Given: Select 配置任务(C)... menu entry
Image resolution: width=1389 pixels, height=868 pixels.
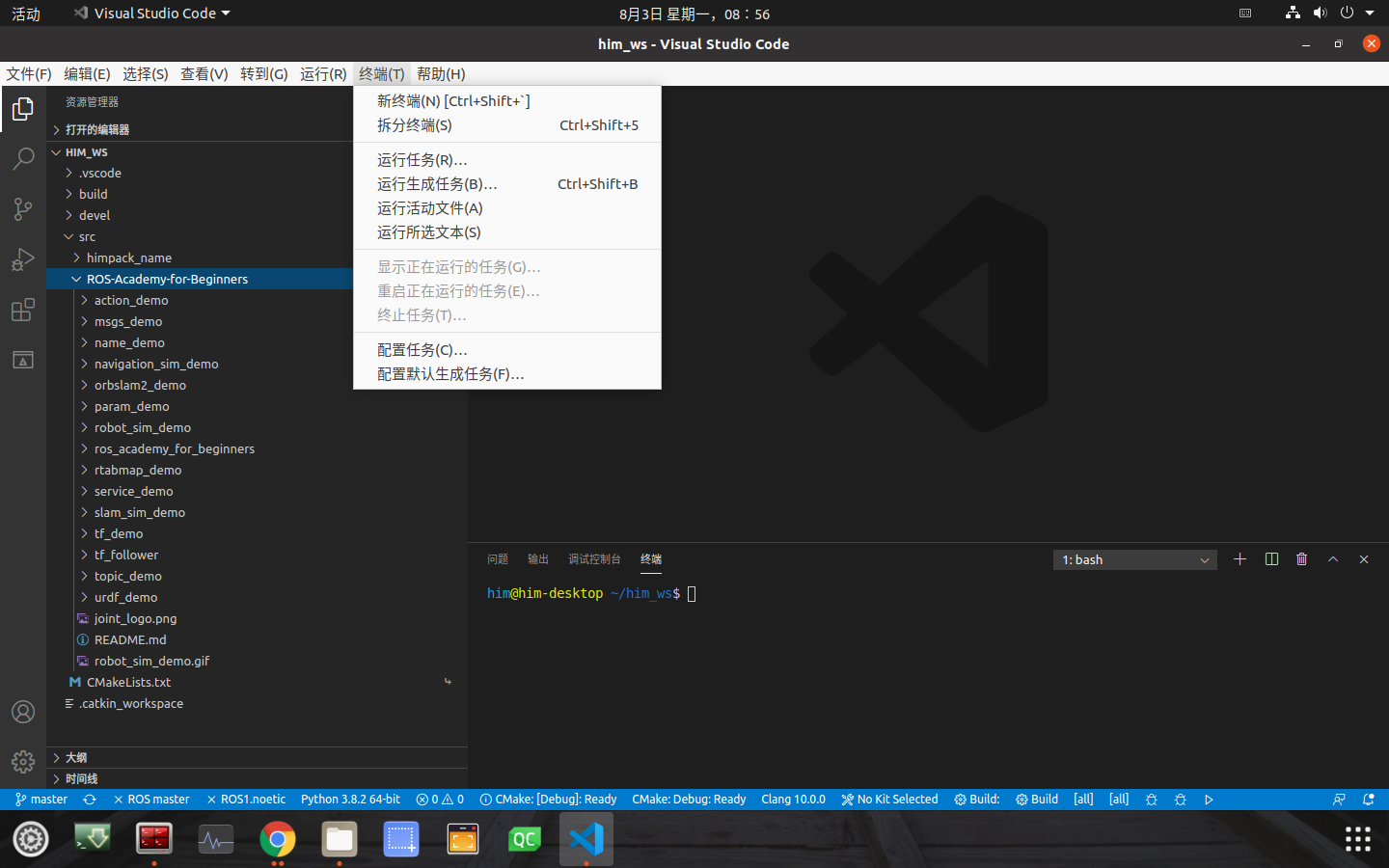Looking at the screenshot, I should [x=507, y=350].
